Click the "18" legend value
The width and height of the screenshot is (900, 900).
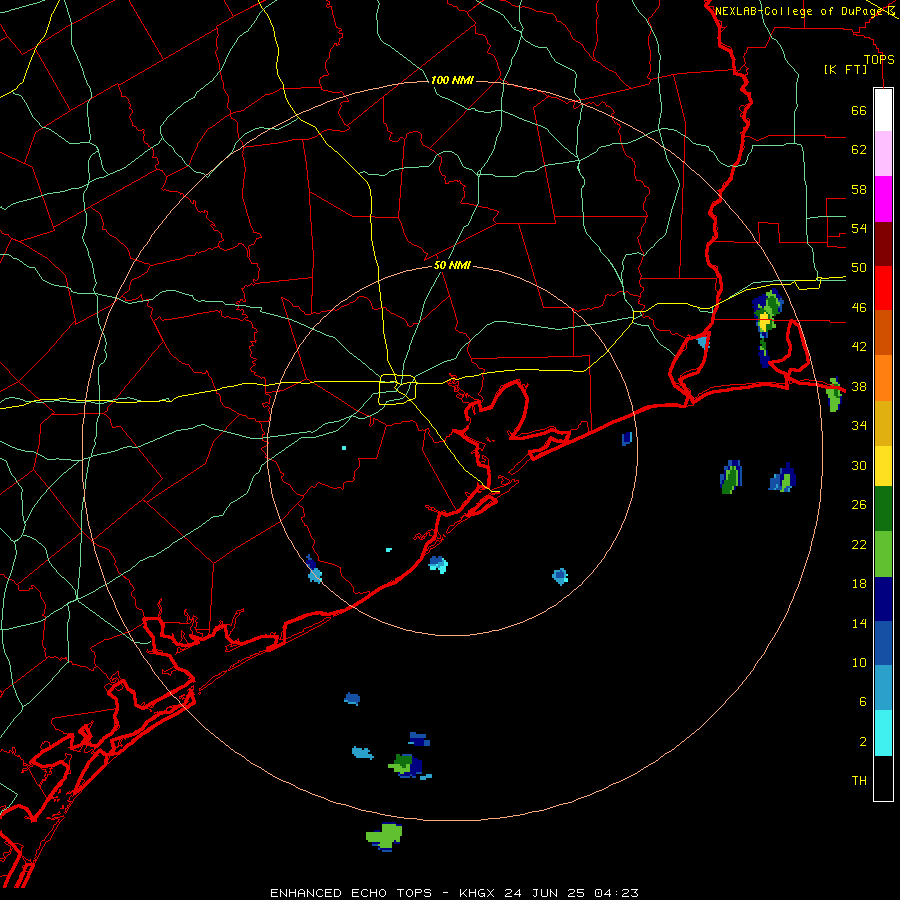click(859, 584)
